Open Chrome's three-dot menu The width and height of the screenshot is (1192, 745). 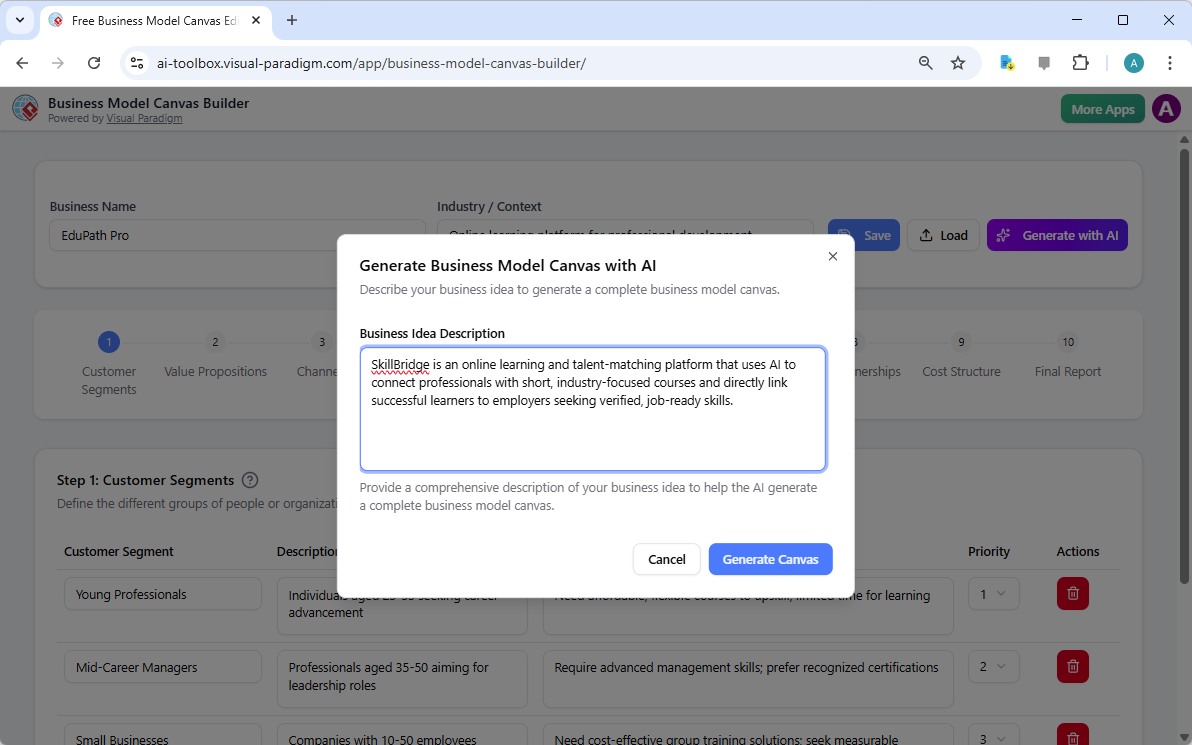pos(1169,63)
